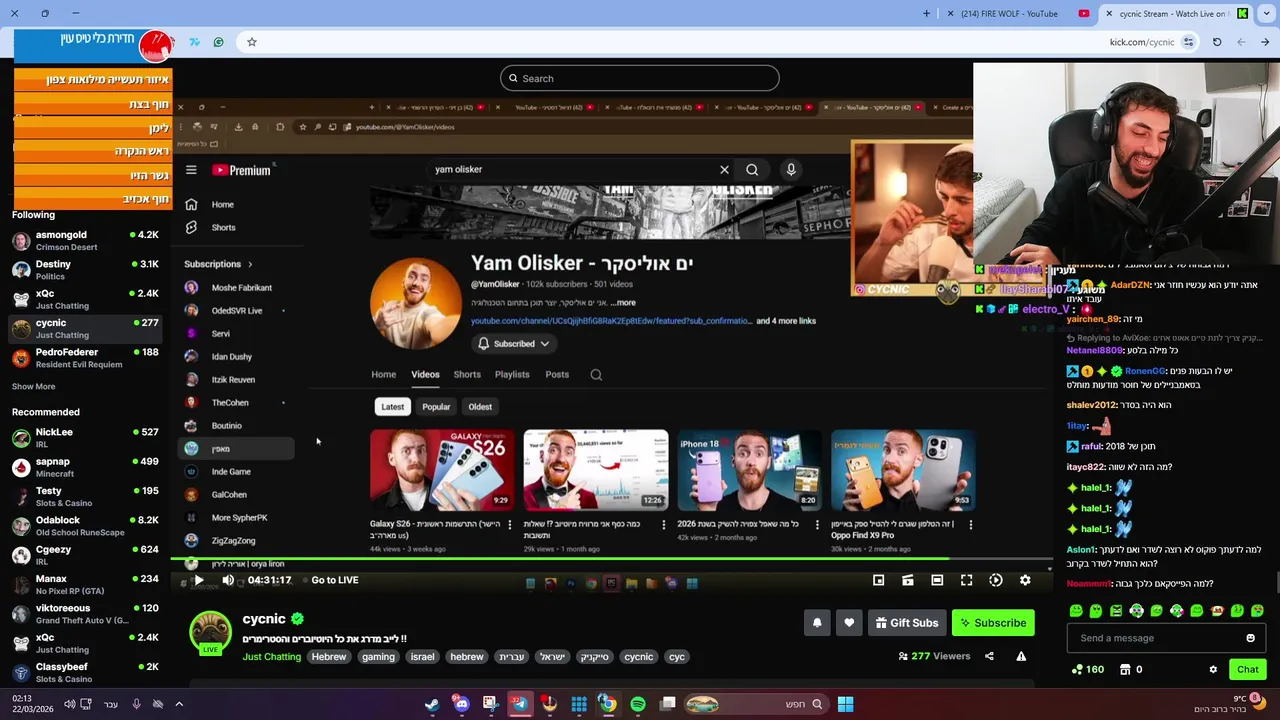This screenshot has height=720, width=1280.
Task: Click the Gift Subs button
Action: (907, 623)
